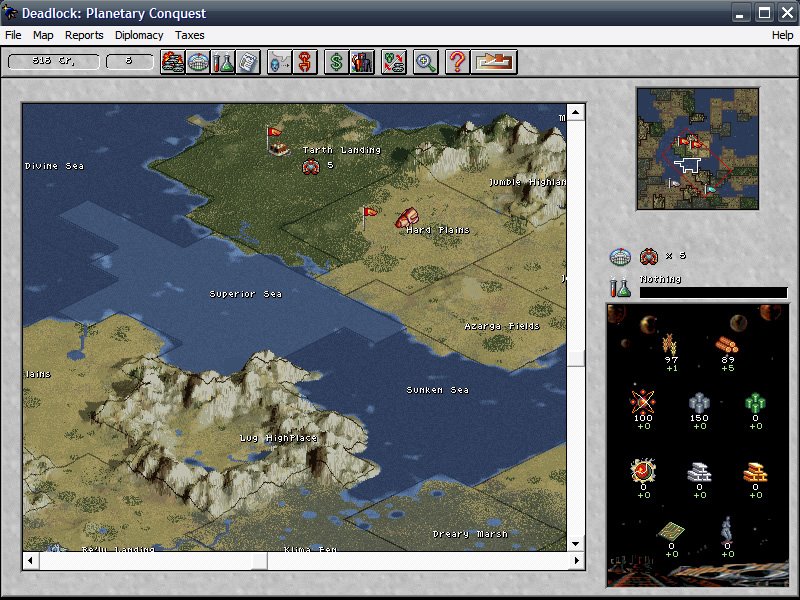The image size is (800, 600).
Task: Click the Divine Sea label
Action: (x=55, y=166)
